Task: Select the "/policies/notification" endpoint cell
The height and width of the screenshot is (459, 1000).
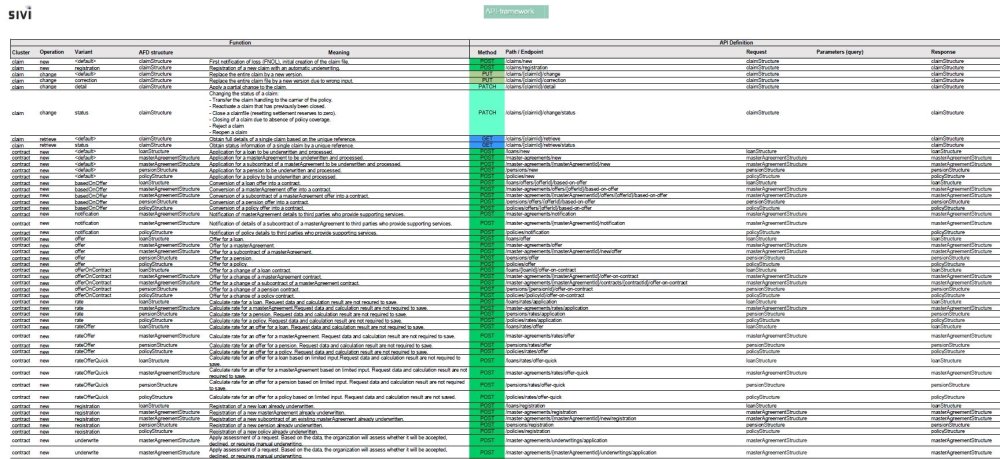Action: [624, 233]
